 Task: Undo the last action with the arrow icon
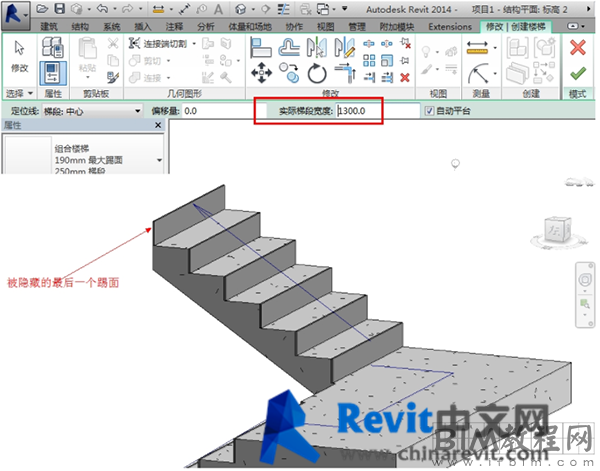(x=102, y=9)
